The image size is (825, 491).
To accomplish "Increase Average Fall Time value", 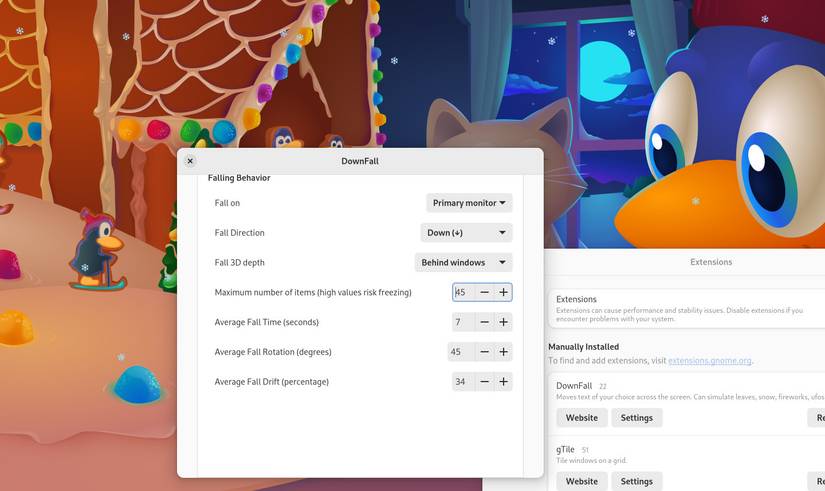I will point(503,322).
